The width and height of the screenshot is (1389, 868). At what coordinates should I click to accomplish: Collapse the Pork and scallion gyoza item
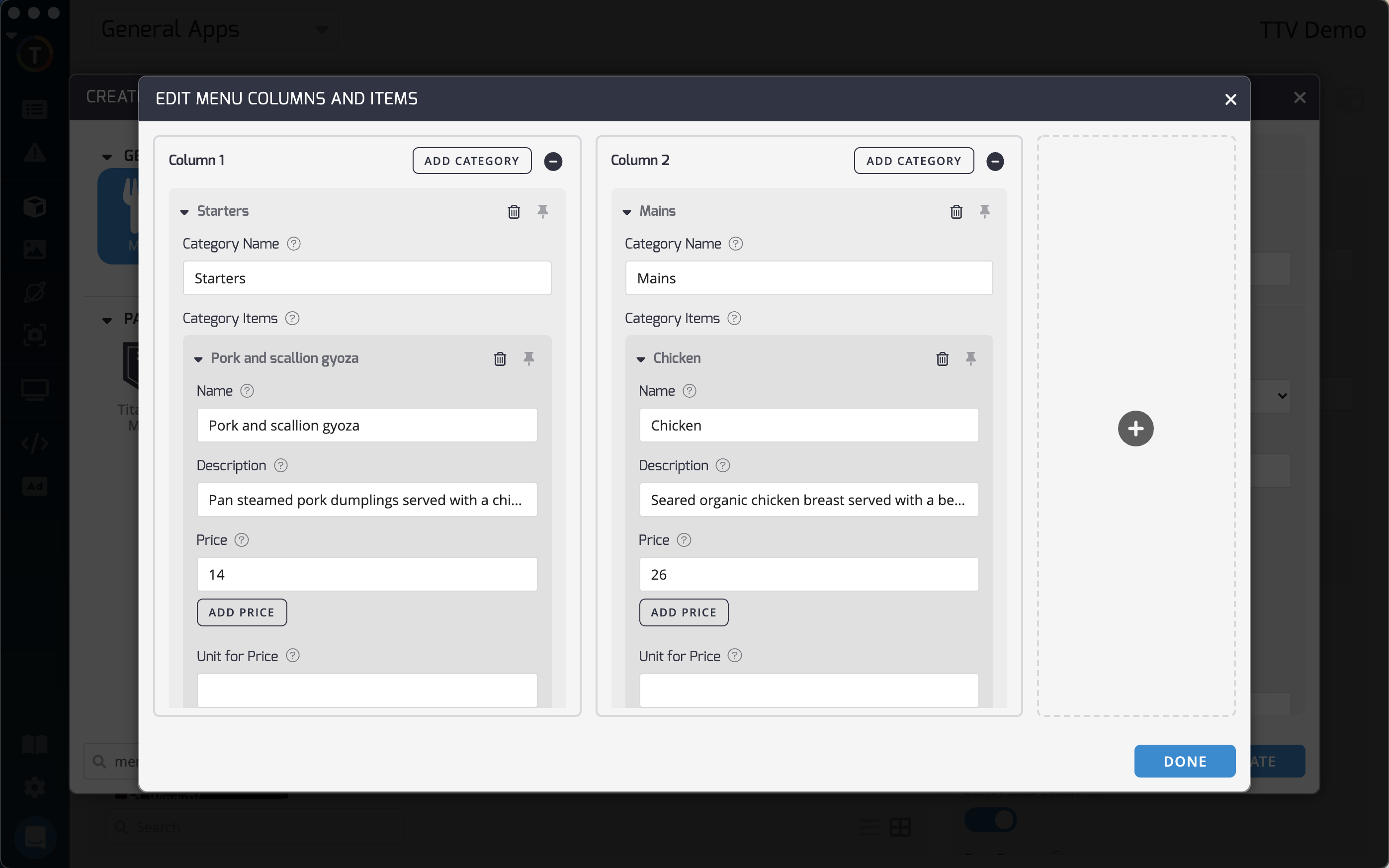click(x=198, y=359)
